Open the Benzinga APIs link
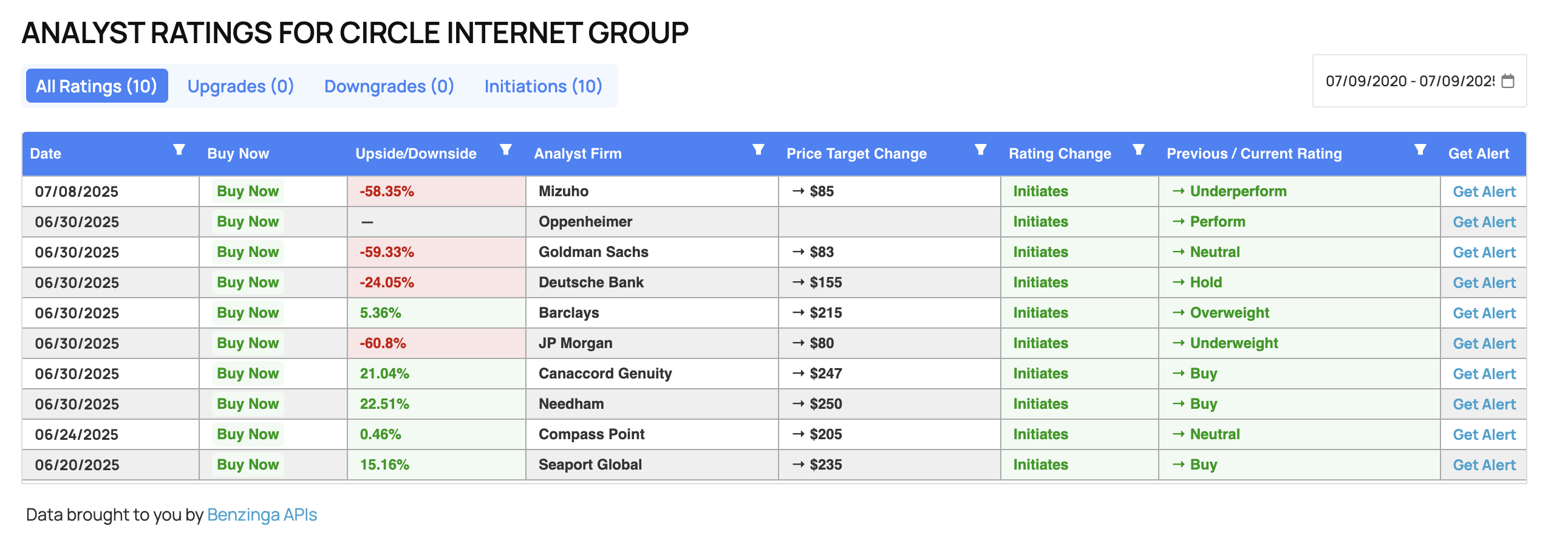 pos(262,515)
